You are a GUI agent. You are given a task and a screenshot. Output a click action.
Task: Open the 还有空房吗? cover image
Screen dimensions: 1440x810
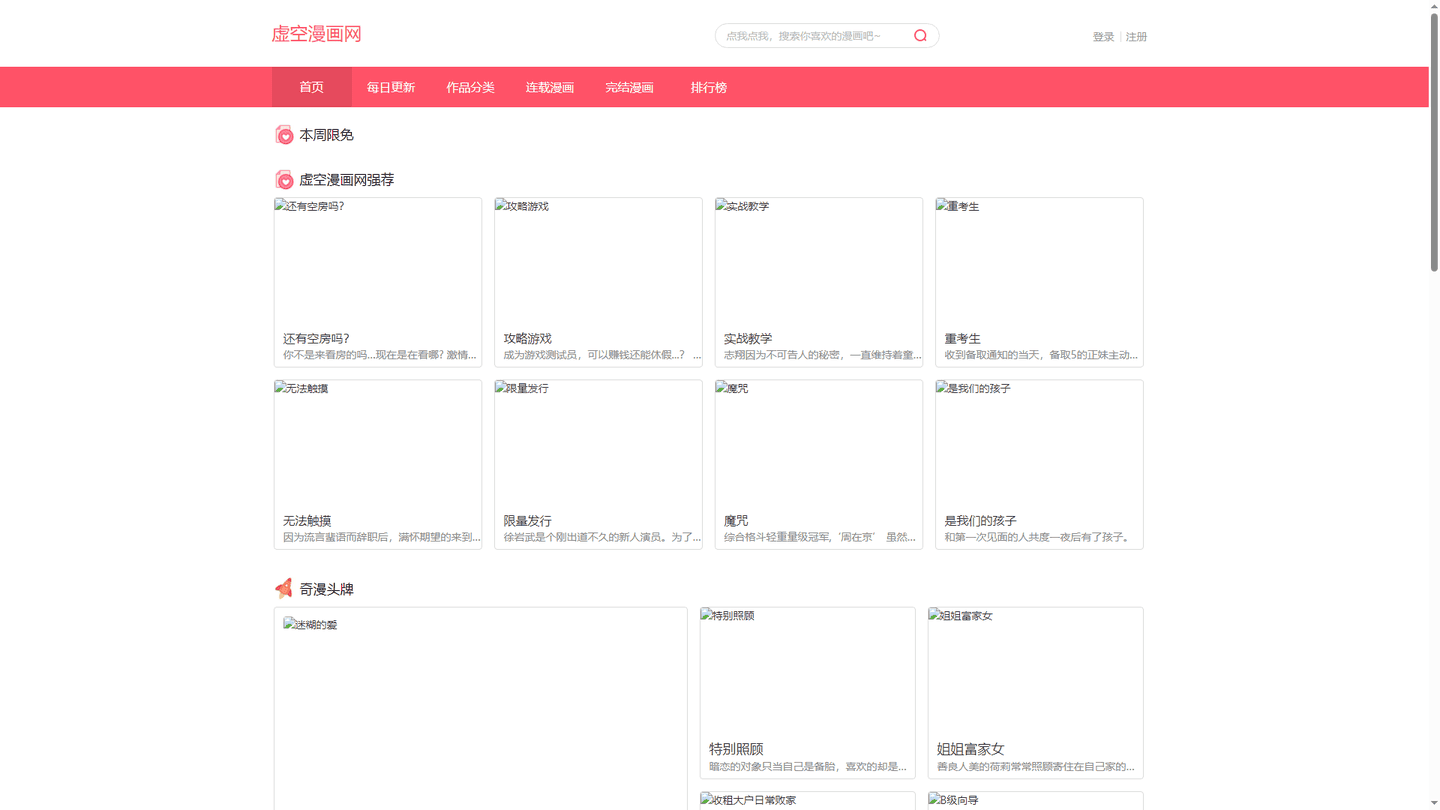pos(378,262)
